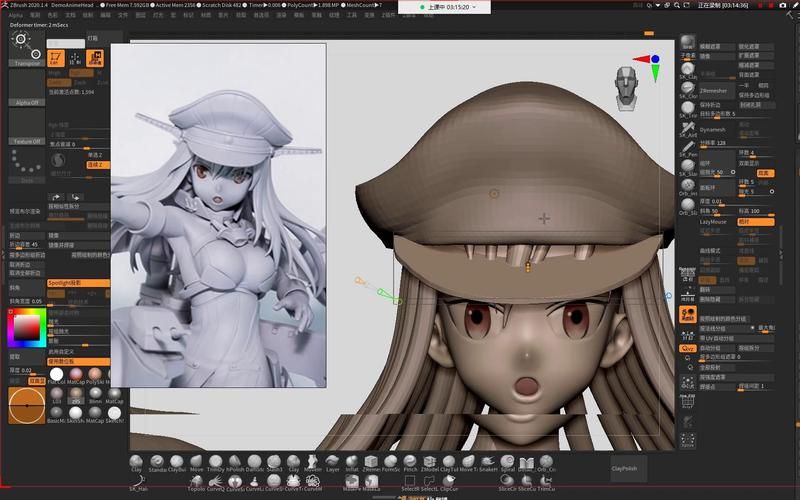800x500 pixels.
Task: Toggle the Spotlight投影 option
Action: point(78,283)
